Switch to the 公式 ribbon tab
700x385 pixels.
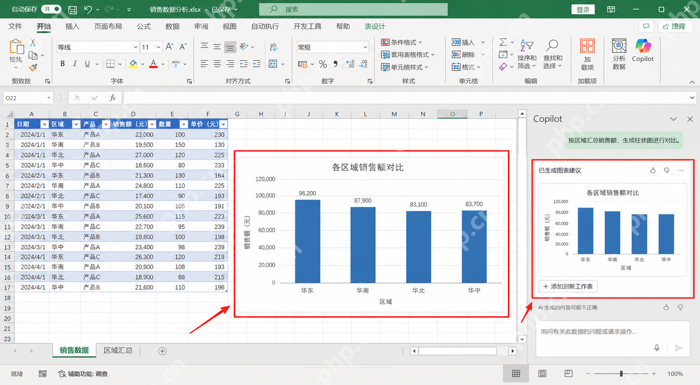143,26
